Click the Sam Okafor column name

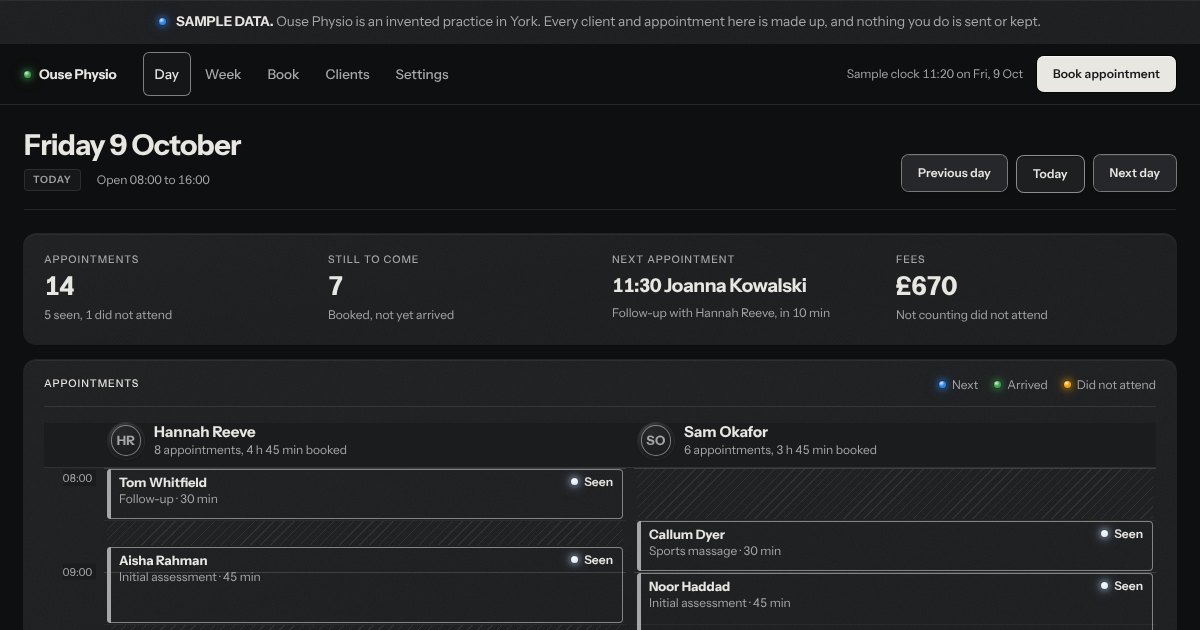pyautogui.click(x=726, y=432)
